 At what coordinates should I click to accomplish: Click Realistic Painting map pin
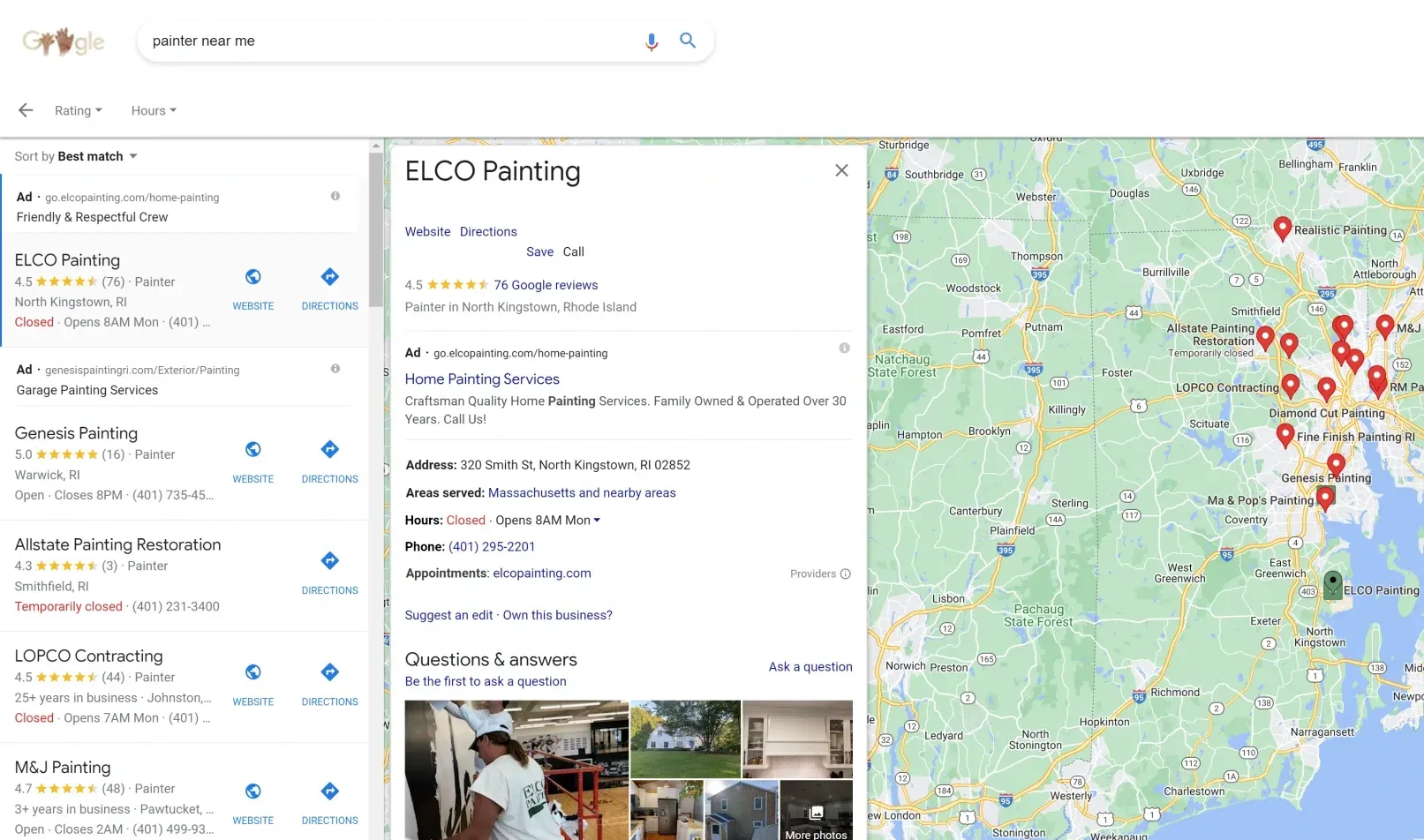(1283, 229)
